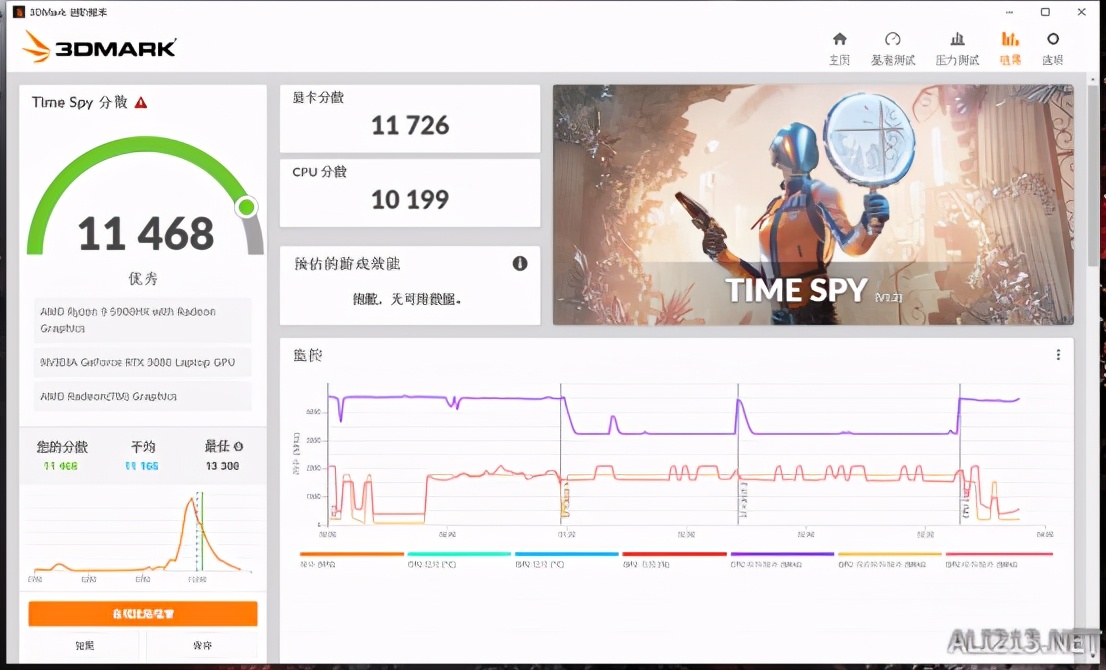Viewport: 1106px width, 670px height.
Task: Toggle the yellow legend series in monitoring chart
Action: point(889,559)
